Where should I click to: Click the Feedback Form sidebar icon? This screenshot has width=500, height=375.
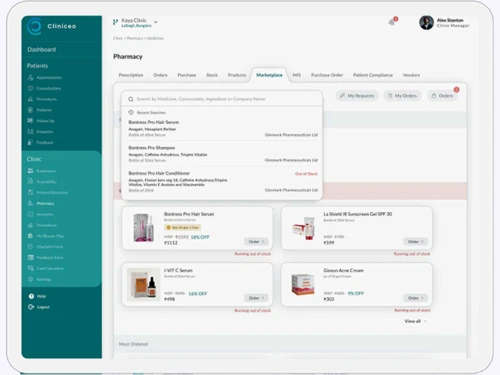tap(30, 257)
